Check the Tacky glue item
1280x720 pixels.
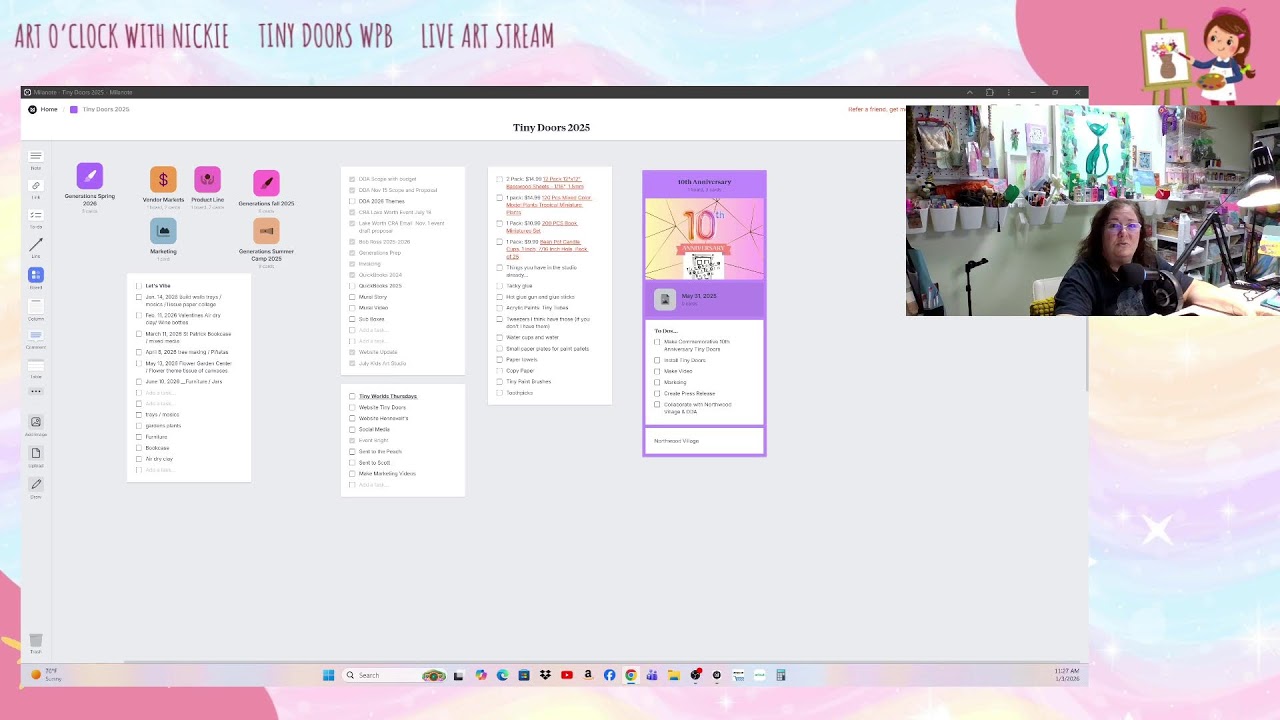tap(499, 286)
